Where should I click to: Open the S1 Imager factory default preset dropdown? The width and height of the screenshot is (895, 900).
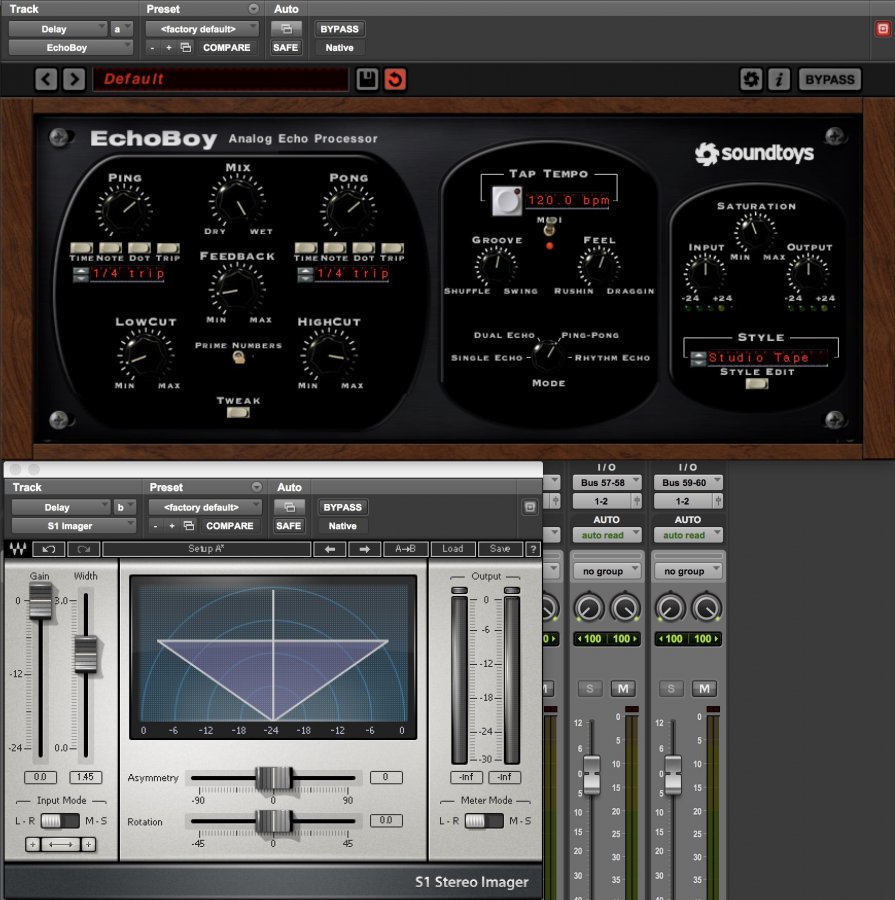point(203,507)
